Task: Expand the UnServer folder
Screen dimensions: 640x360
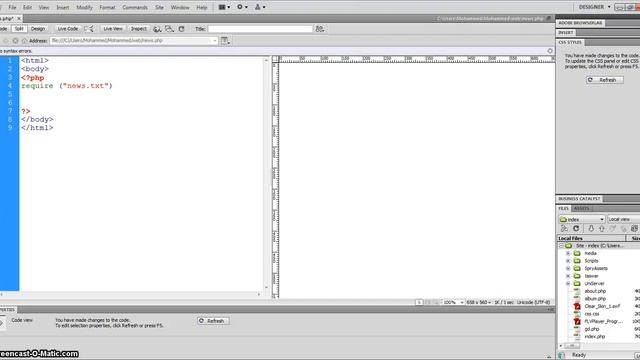Action: 568,284
